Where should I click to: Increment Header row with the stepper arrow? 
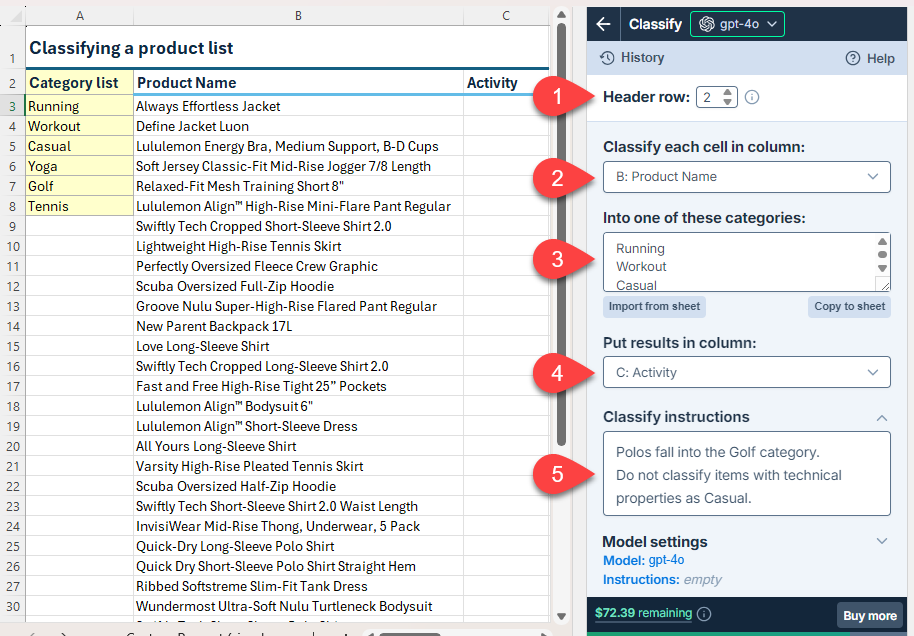[x=728, y=92]
